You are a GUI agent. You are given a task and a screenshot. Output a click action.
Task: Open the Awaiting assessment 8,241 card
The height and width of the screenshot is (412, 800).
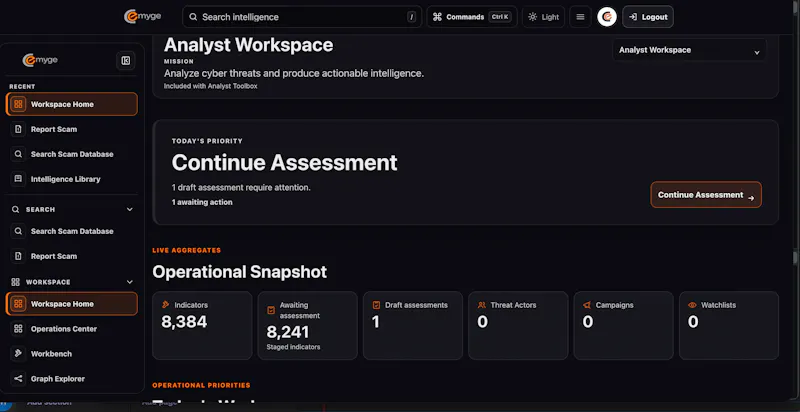coord(308,325)
